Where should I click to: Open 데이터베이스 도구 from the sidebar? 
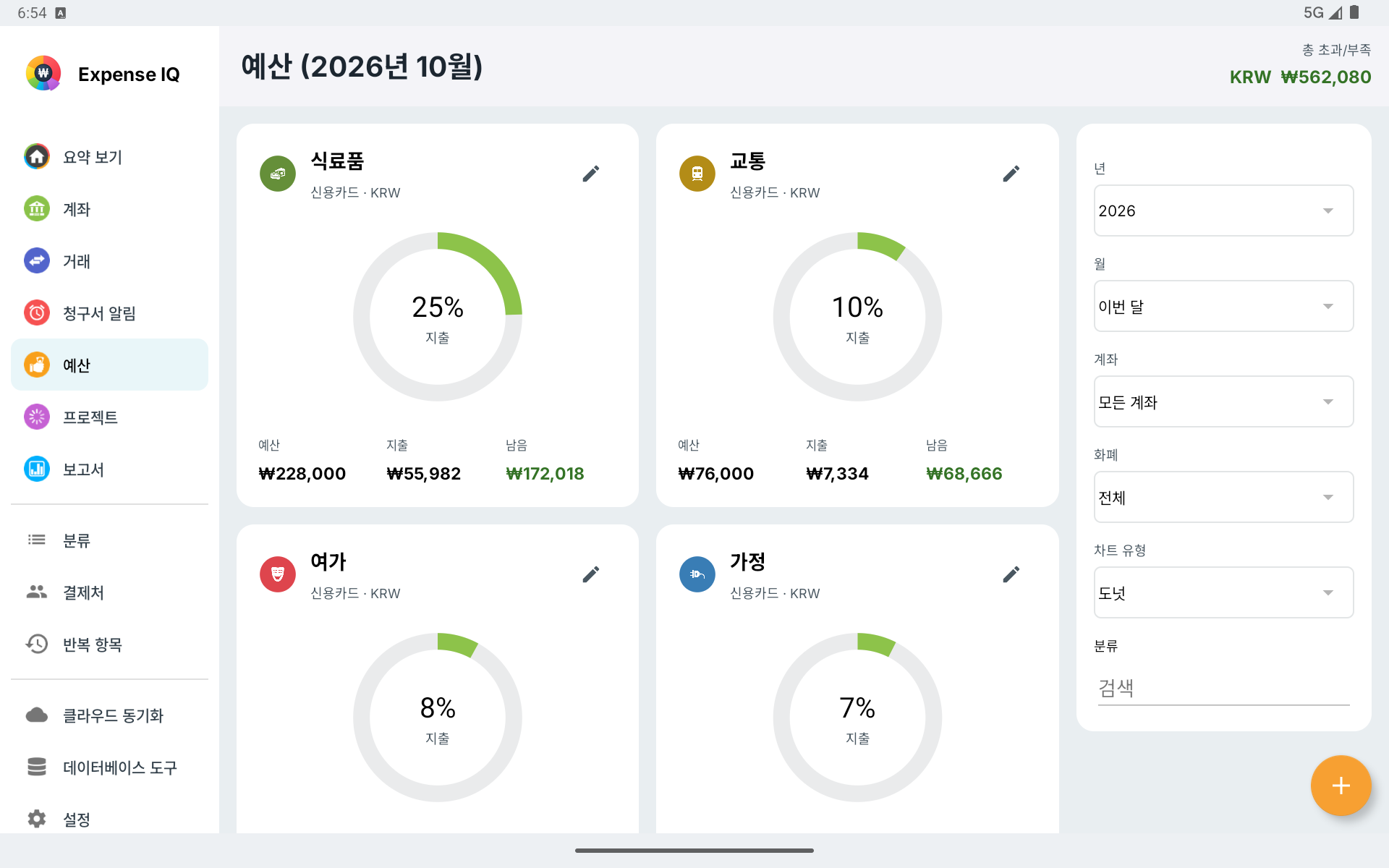[109, 767]
